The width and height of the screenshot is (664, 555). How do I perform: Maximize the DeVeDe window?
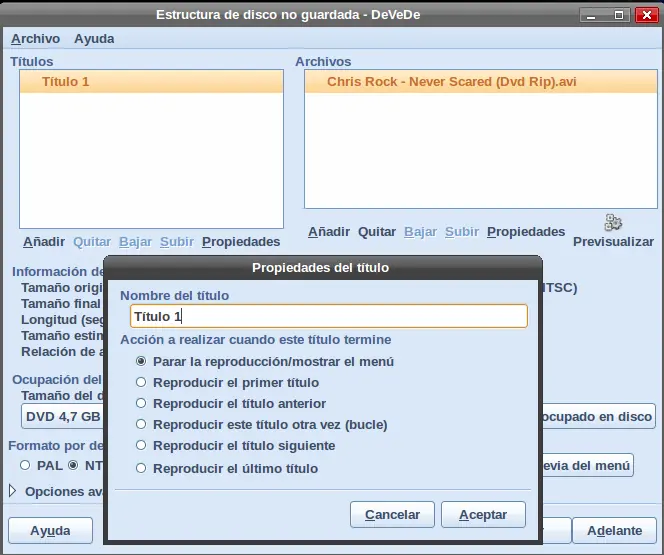[x=619, y=15]
